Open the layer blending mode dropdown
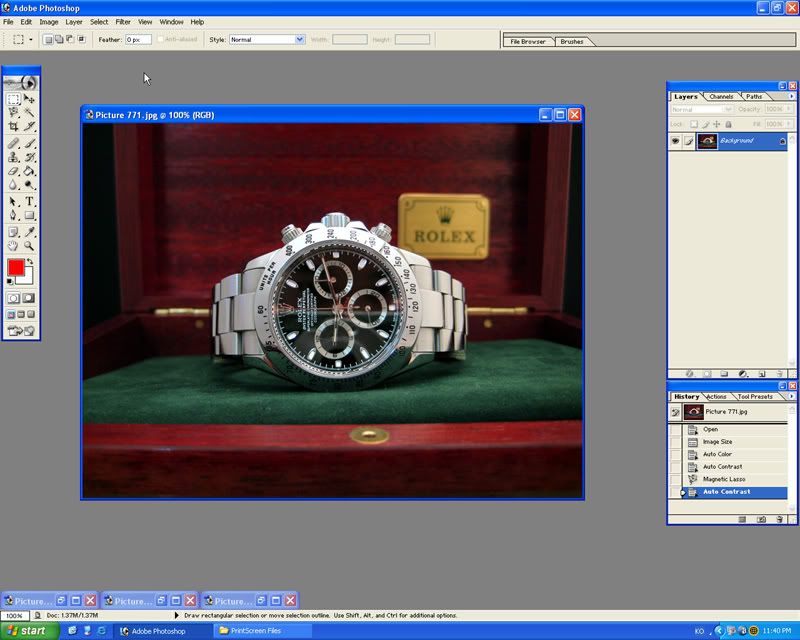Viewport: 800px width, 640px height. (x=702, y=109)
